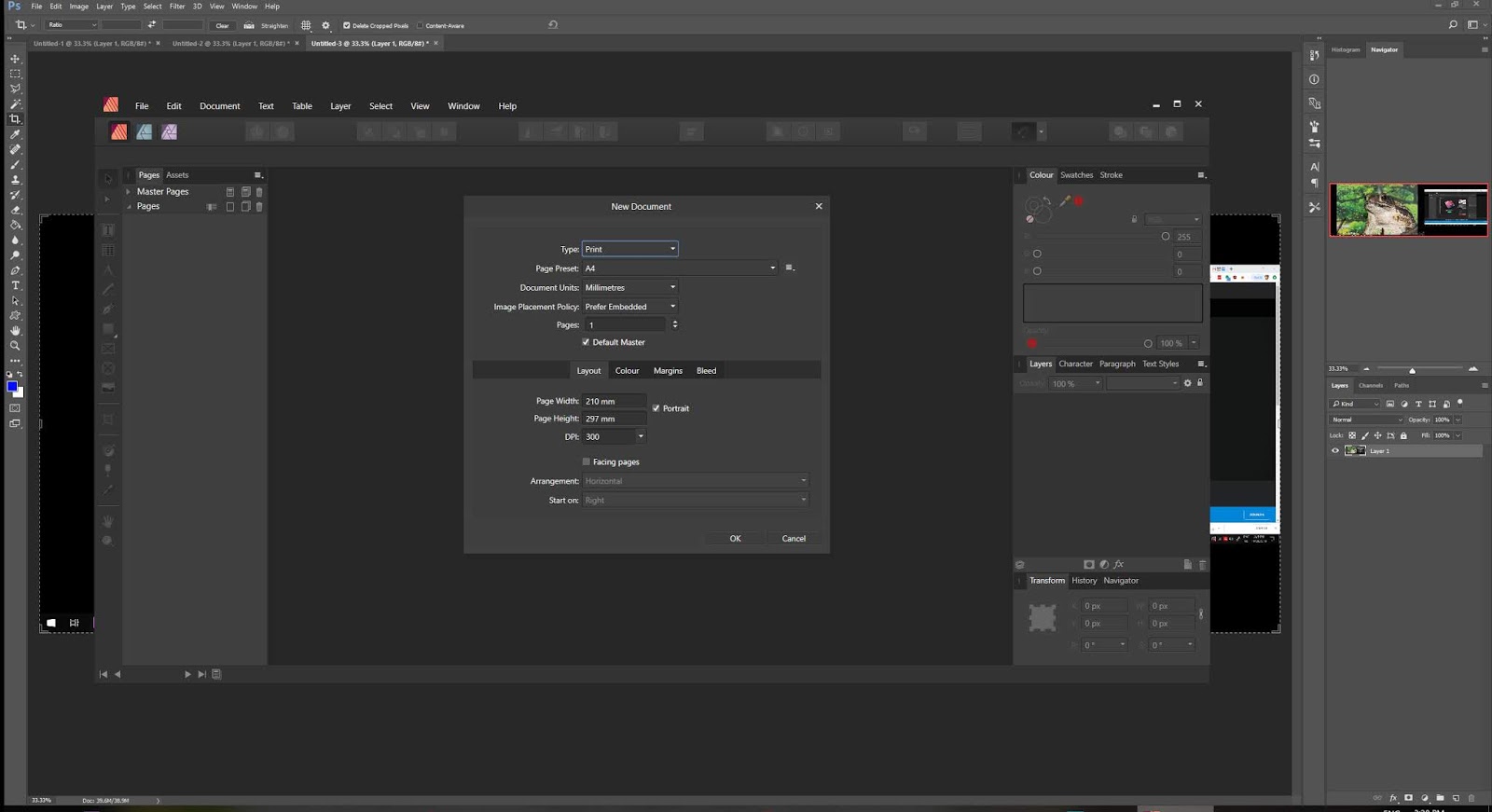Hide Layer 1 with eye icon

pos(1334,451)
